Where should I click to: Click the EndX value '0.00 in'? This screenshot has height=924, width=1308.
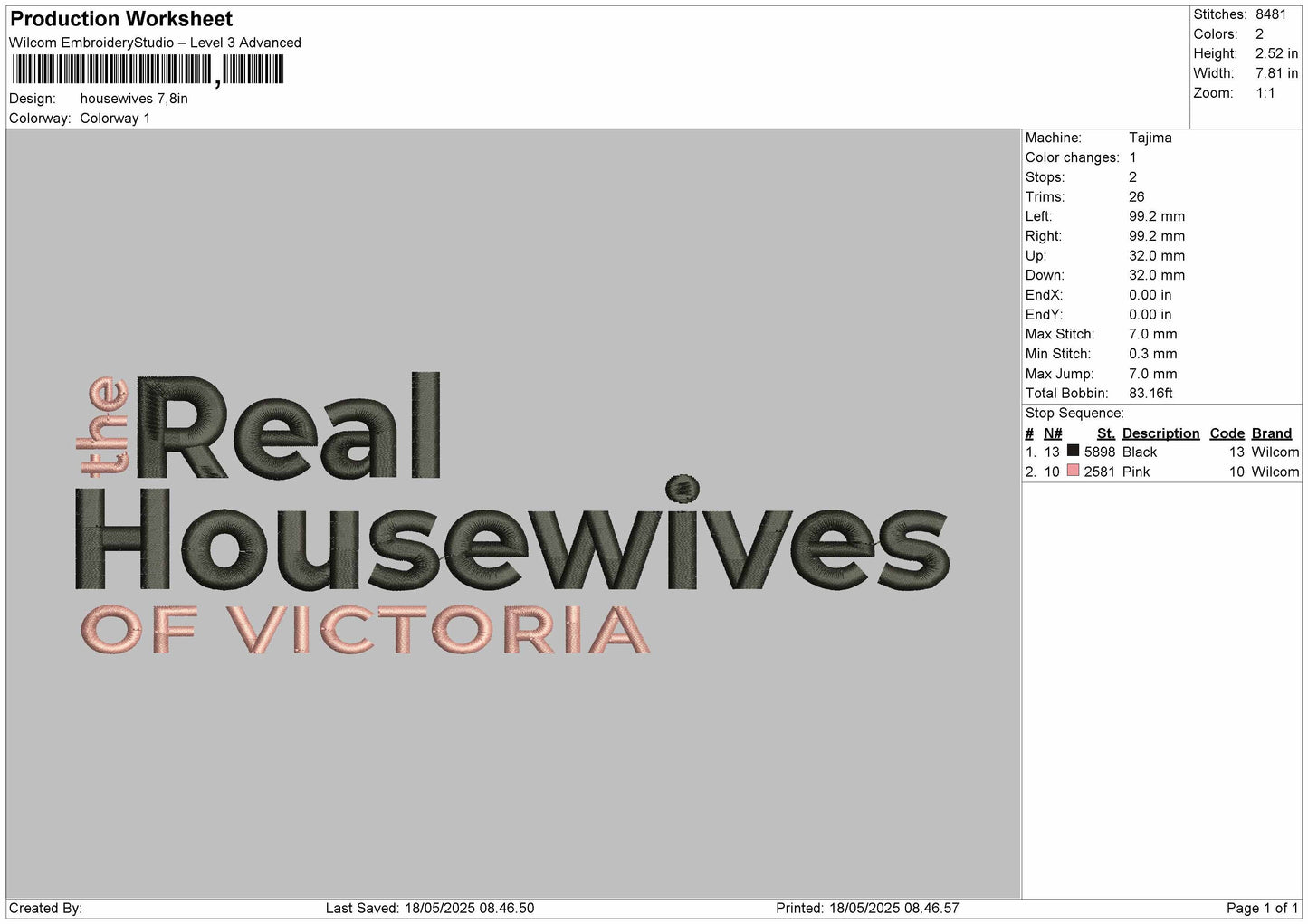(x=1150, y=295)
